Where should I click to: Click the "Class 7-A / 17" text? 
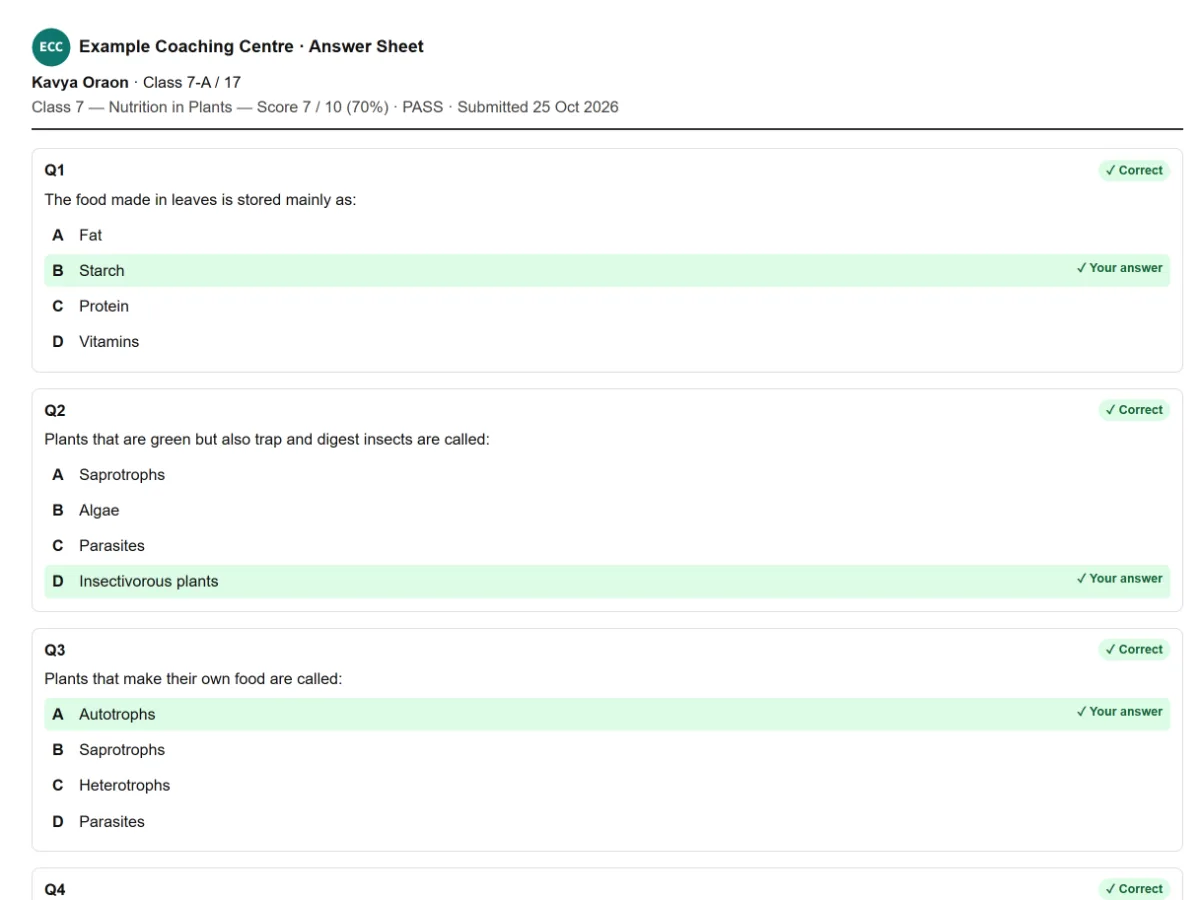tap(192, 82)
